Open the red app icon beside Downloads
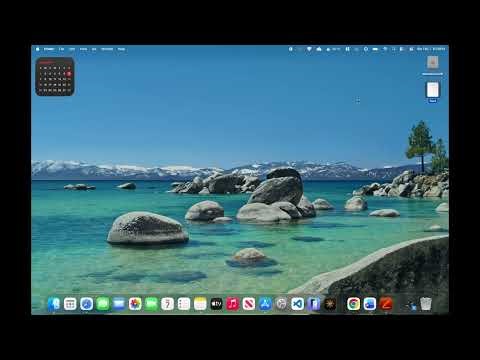 coord(386,304)
